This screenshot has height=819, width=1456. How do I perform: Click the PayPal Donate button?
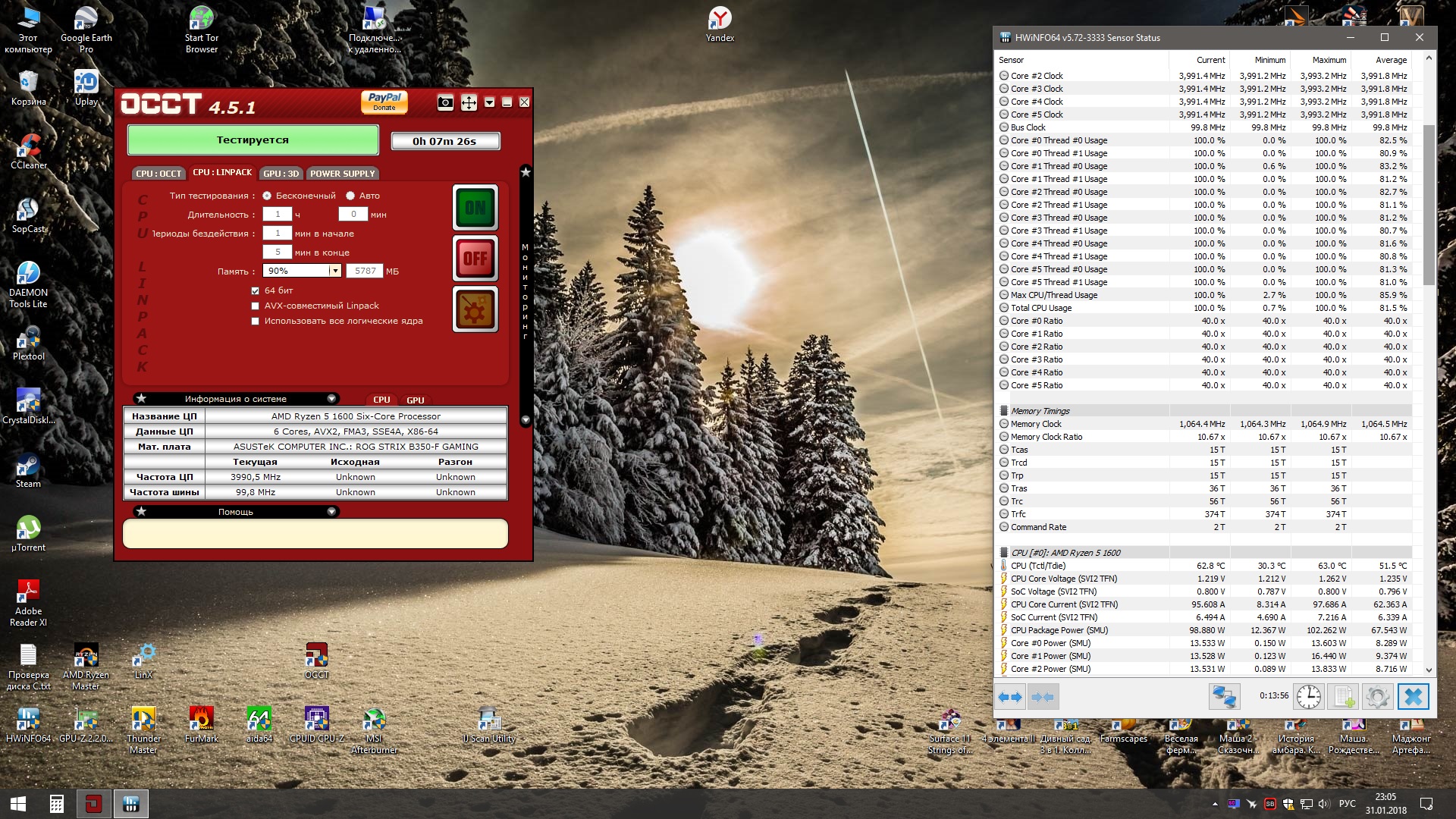click(384, 102)
